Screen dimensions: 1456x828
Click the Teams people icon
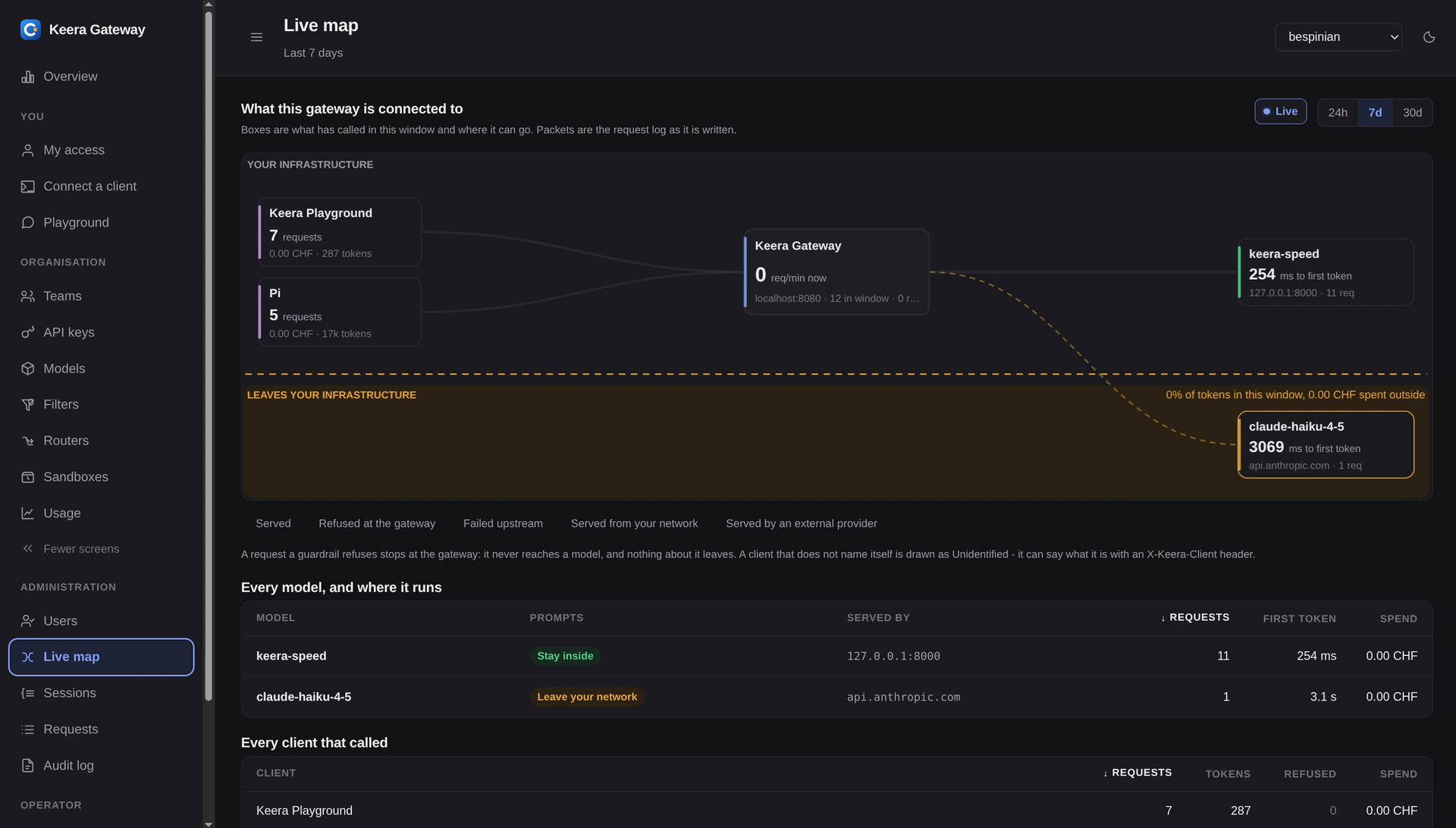(28, 296)
